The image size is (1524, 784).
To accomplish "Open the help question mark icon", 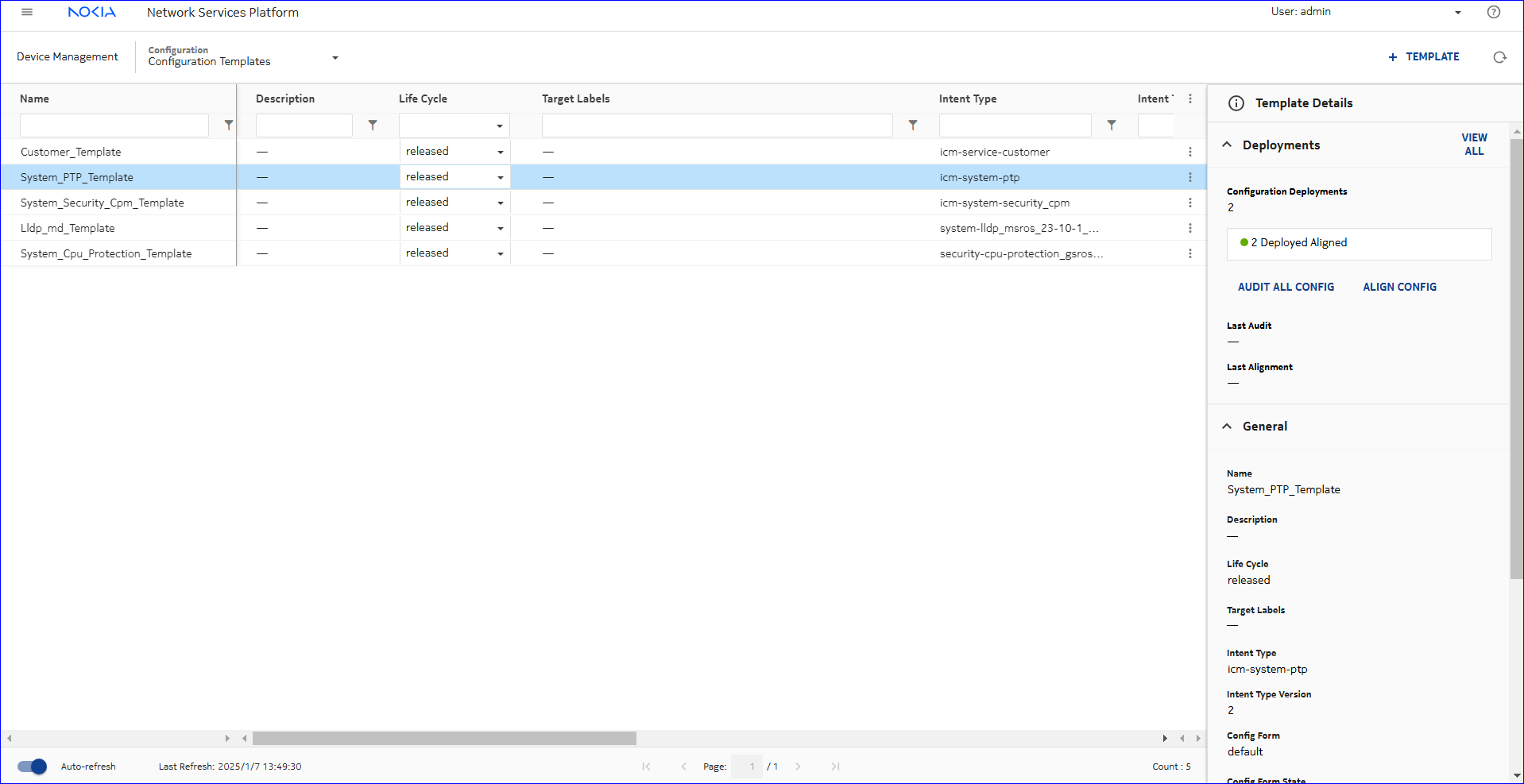I will point(1493,12).
